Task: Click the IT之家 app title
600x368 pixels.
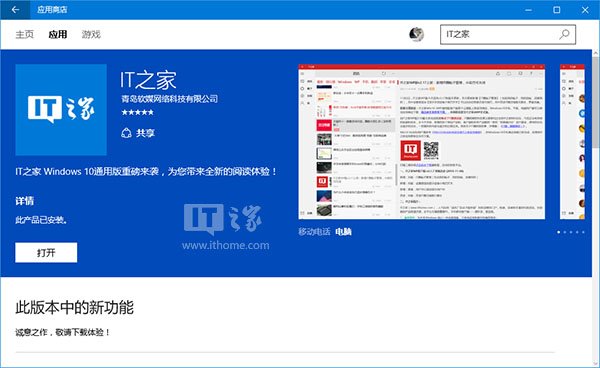Action: [148, 80]
